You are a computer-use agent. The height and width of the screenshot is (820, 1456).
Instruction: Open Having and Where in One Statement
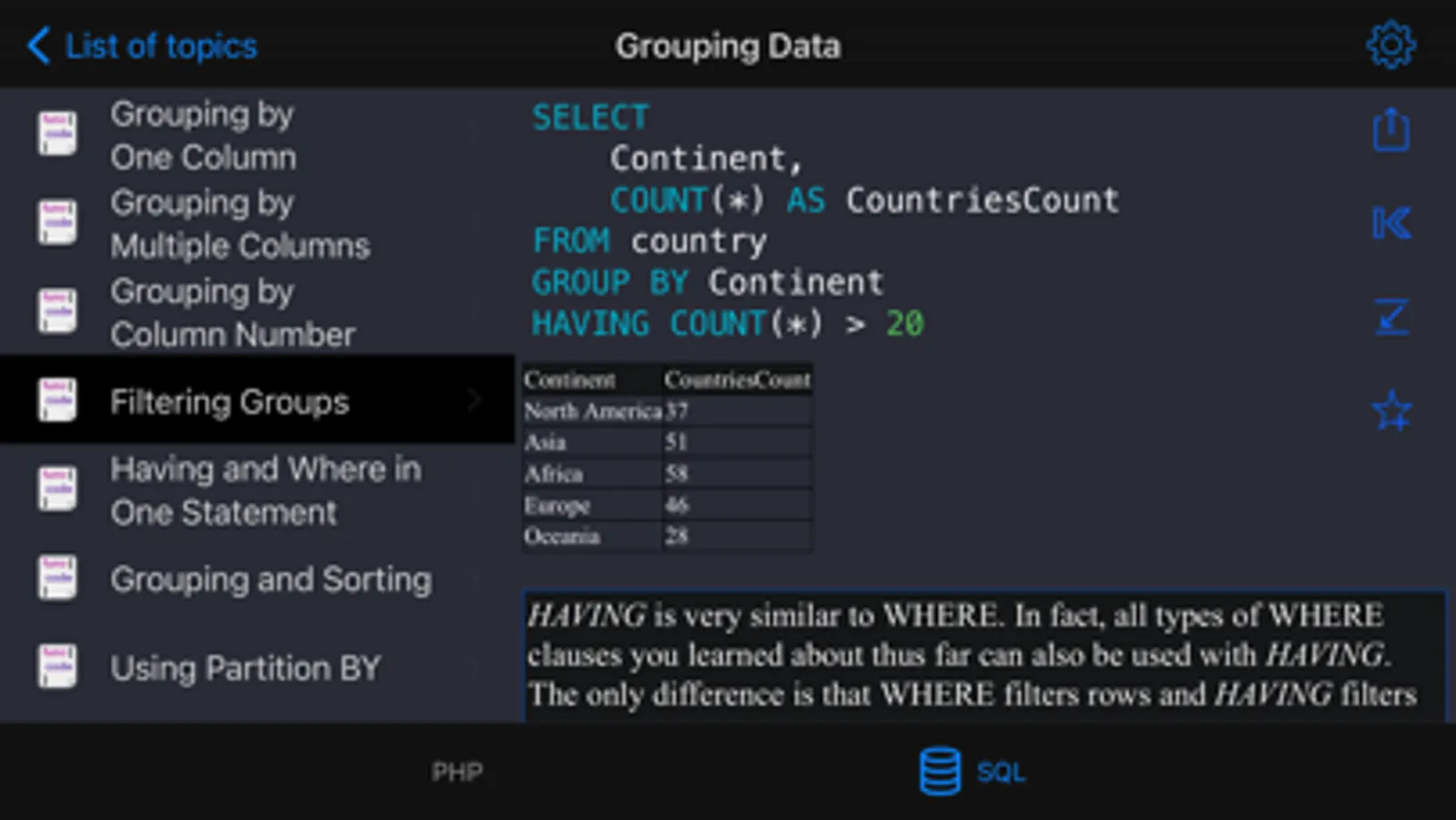pyautogui.click(x=257, y=489)
